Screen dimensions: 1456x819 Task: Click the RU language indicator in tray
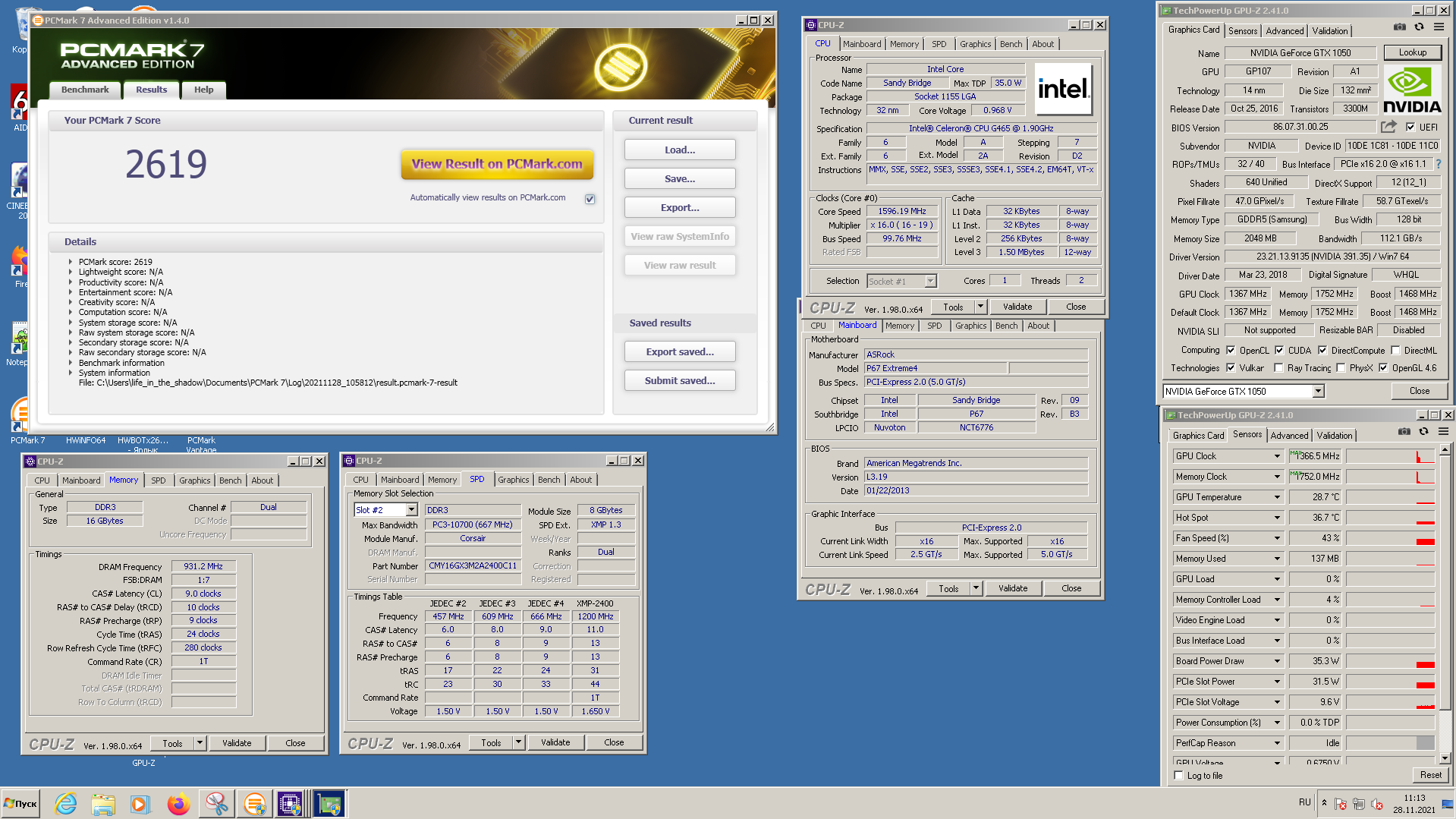coord(1304,802)
